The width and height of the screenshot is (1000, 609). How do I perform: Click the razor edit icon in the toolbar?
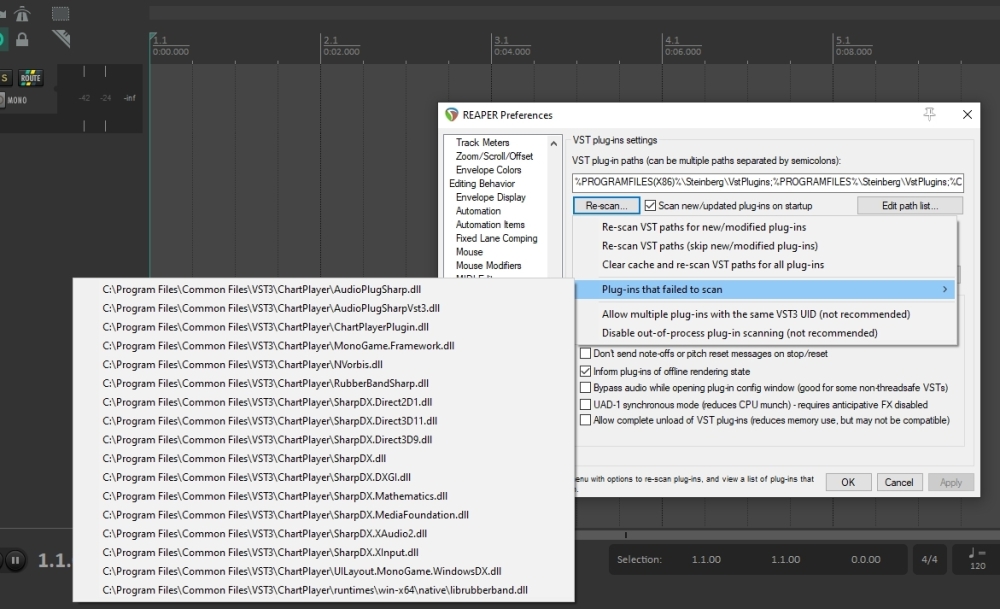pos(59,38)
